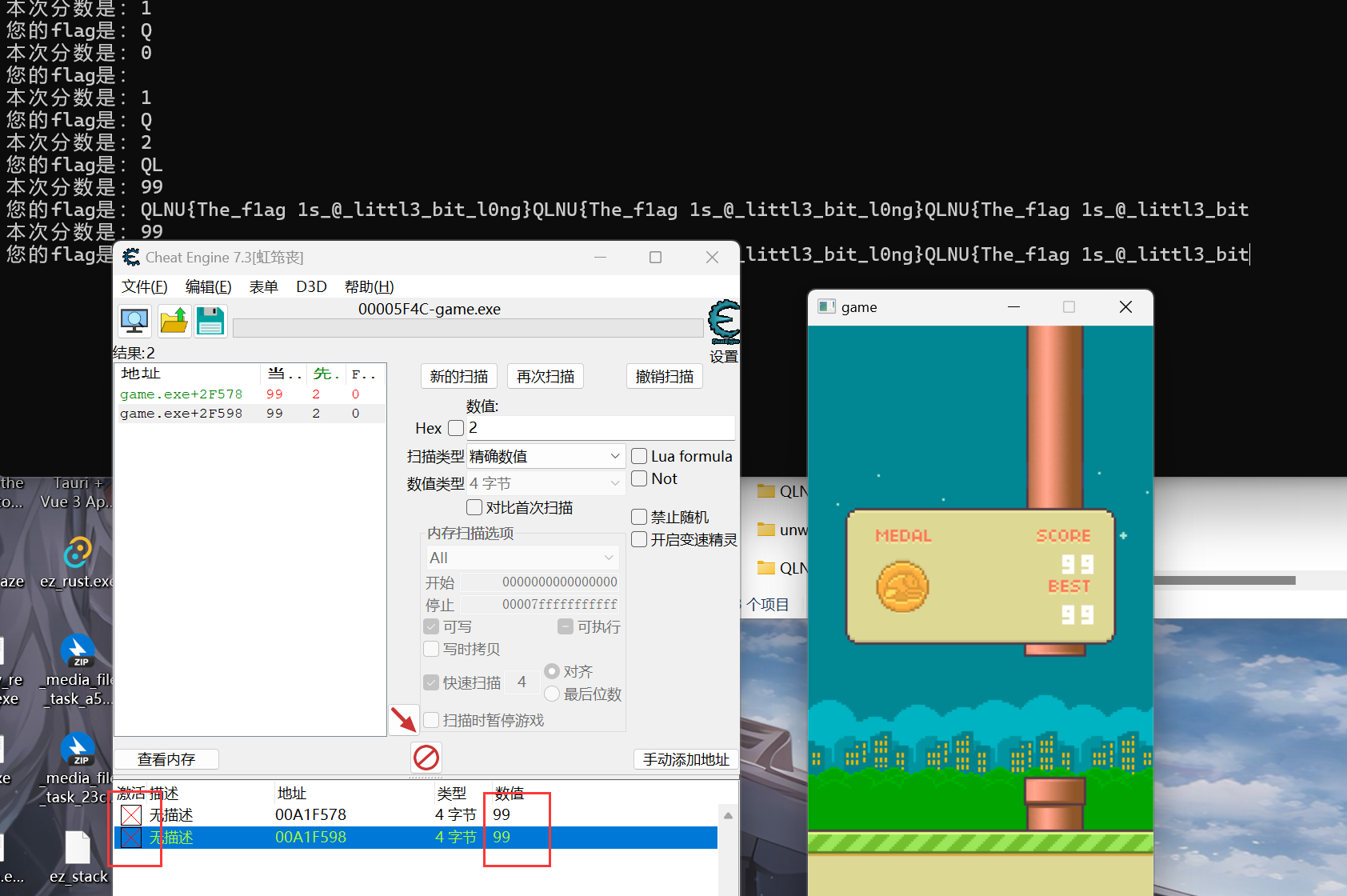Click the game window title text
1347x896 pixels.
[859, 307]
